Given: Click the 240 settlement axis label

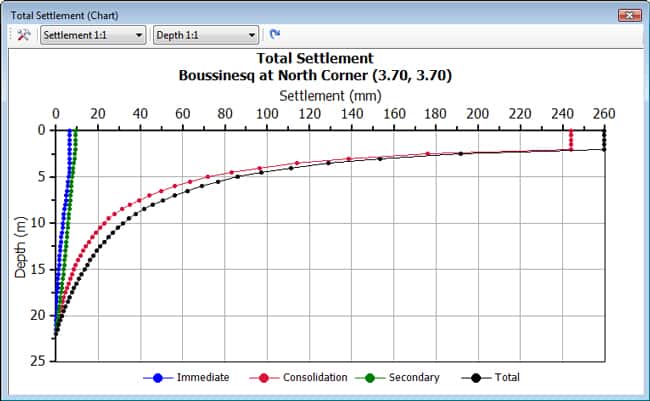Looking at the screenshot, I should coord(562,114).
